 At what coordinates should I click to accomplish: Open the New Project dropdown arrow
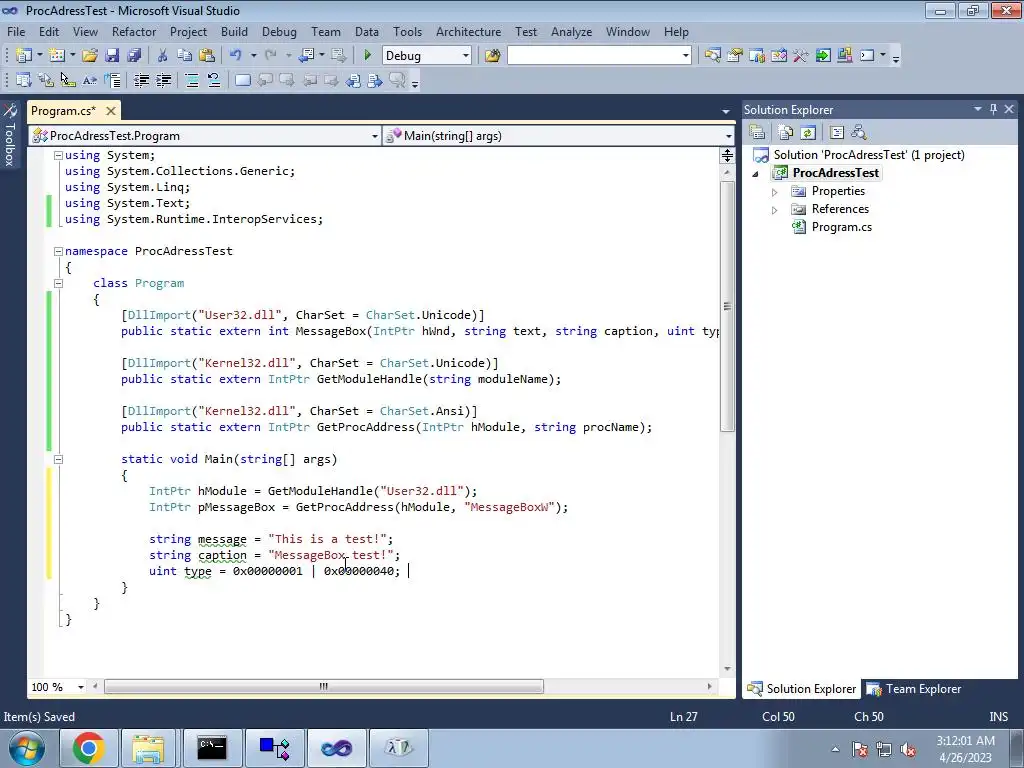click(40, 56)
